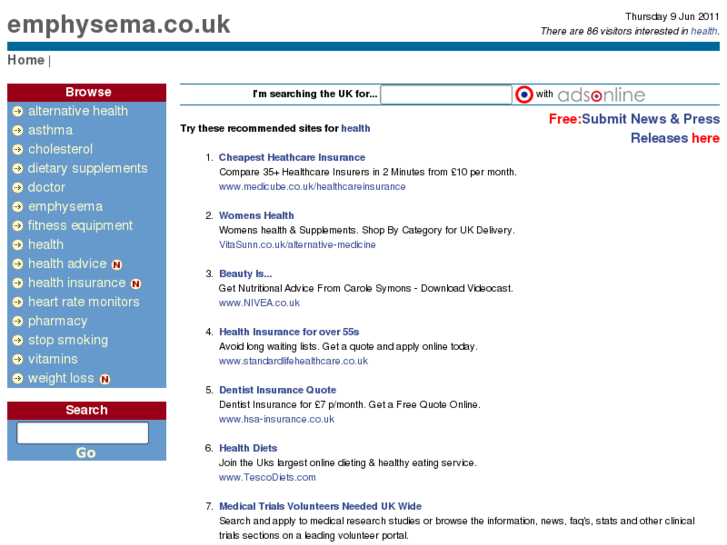
Task: Click the Go search button
Action: coord(86,453)
